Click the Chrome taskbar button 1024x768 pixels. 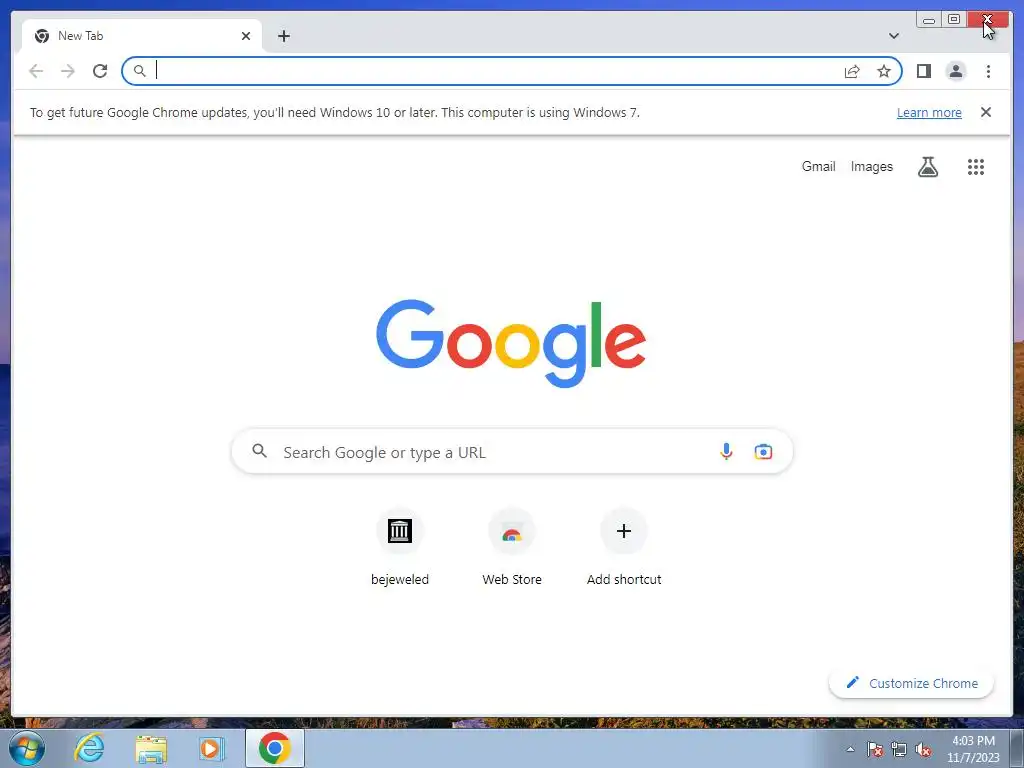[x=275, y=748]
